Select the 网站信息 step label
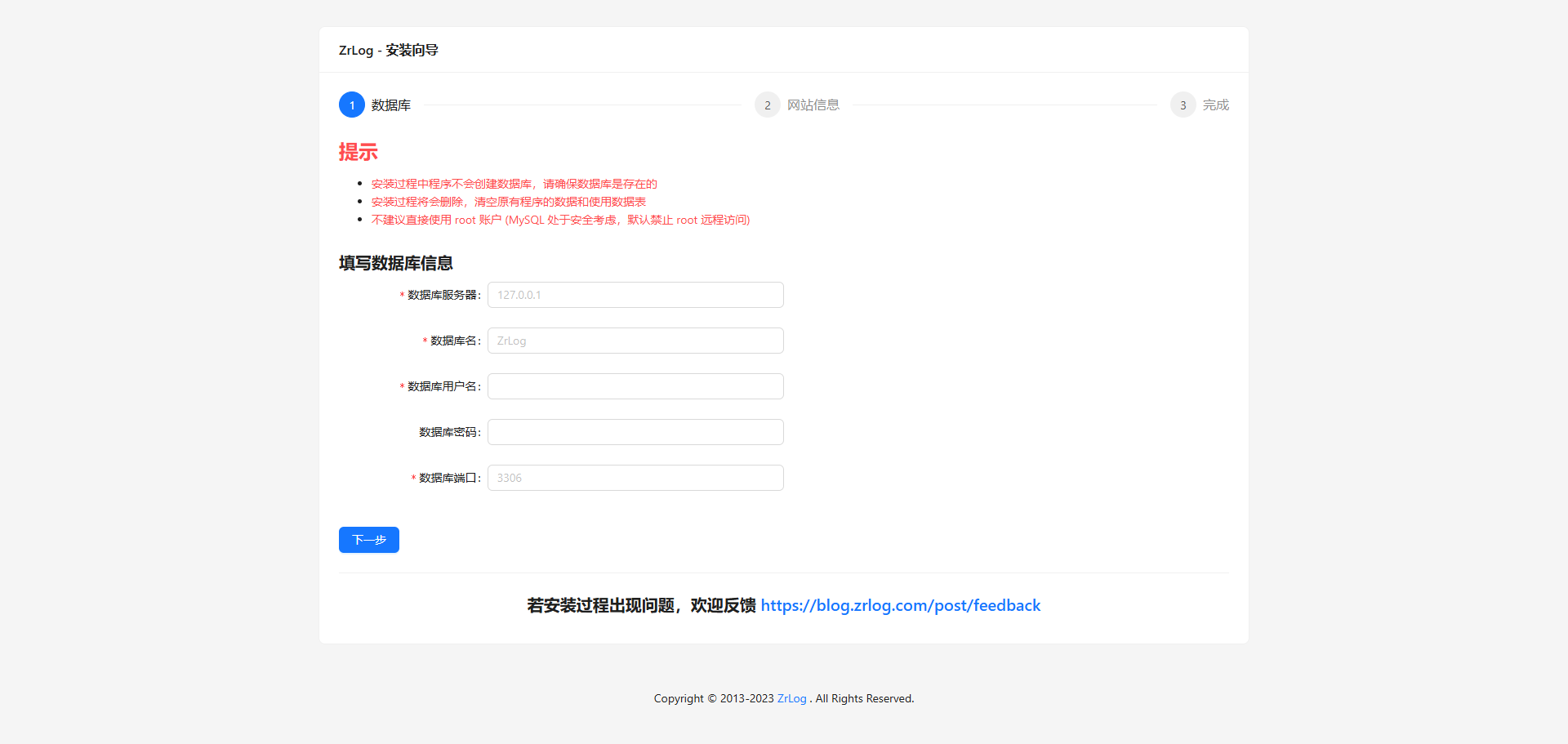The image size is (1568, 744). click(x=813, y=105)
